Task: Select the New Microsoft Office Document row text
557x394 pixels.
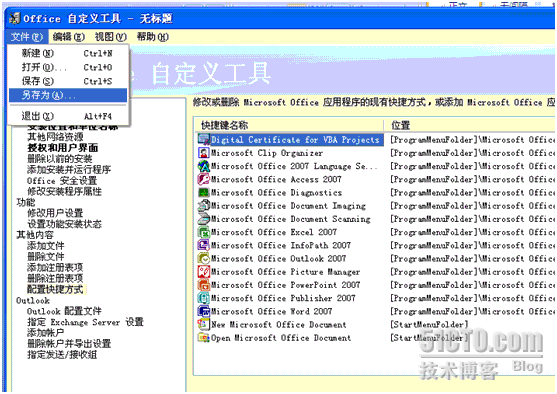Action: tap(278, 324)
